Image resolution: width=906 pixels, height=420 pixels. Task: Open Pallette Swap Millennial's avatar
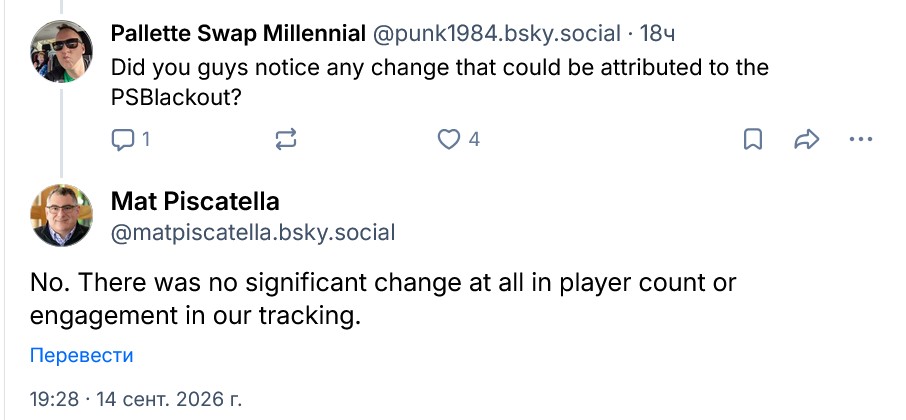click(x=61, y=51)
